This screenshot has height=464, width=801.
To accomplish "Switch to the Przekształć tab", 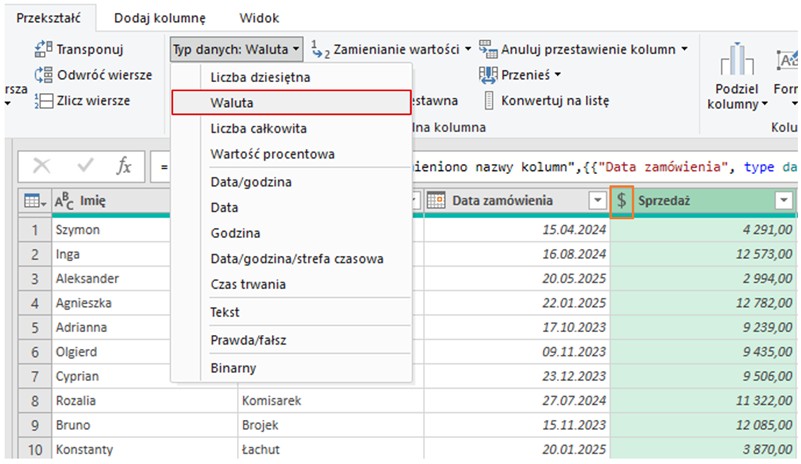I will (48, 18).
